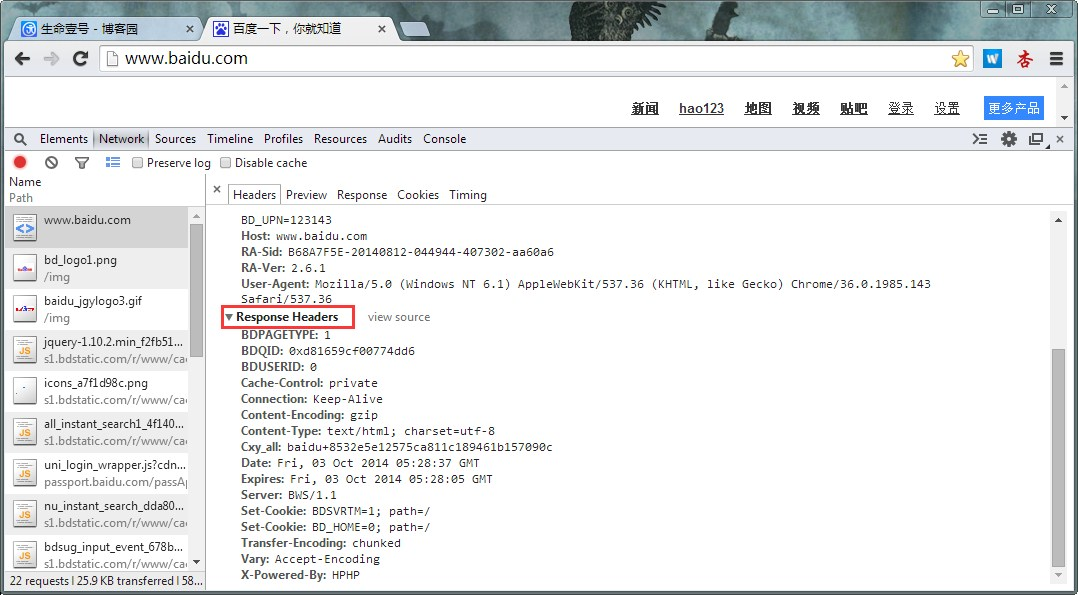Enable the Preserve log checkbox
This screenshot has width=1078, height=595.
click(x=138, y=163)
